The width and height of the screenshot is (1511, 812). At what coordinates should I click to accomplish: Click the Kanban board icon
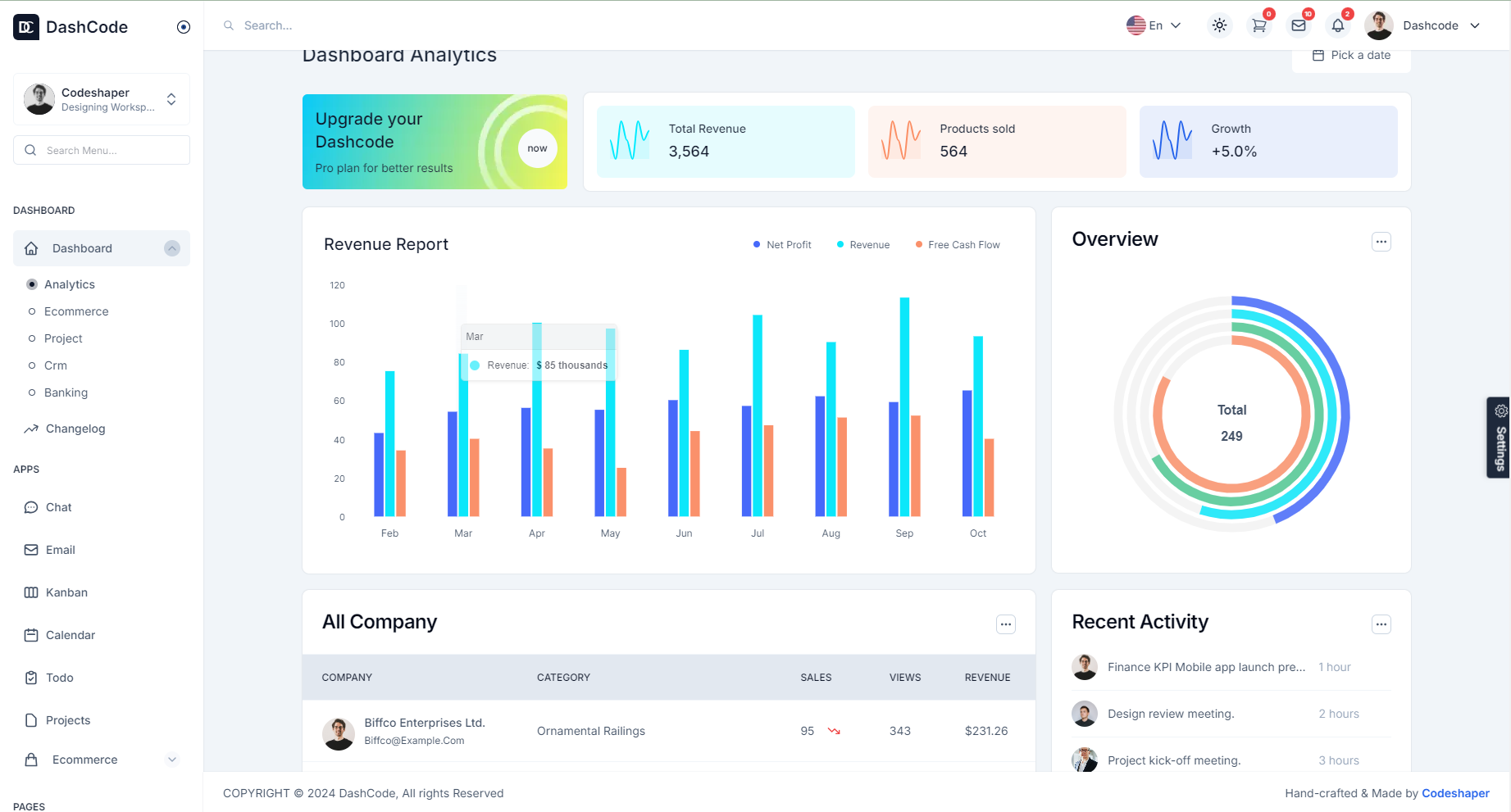31,592
